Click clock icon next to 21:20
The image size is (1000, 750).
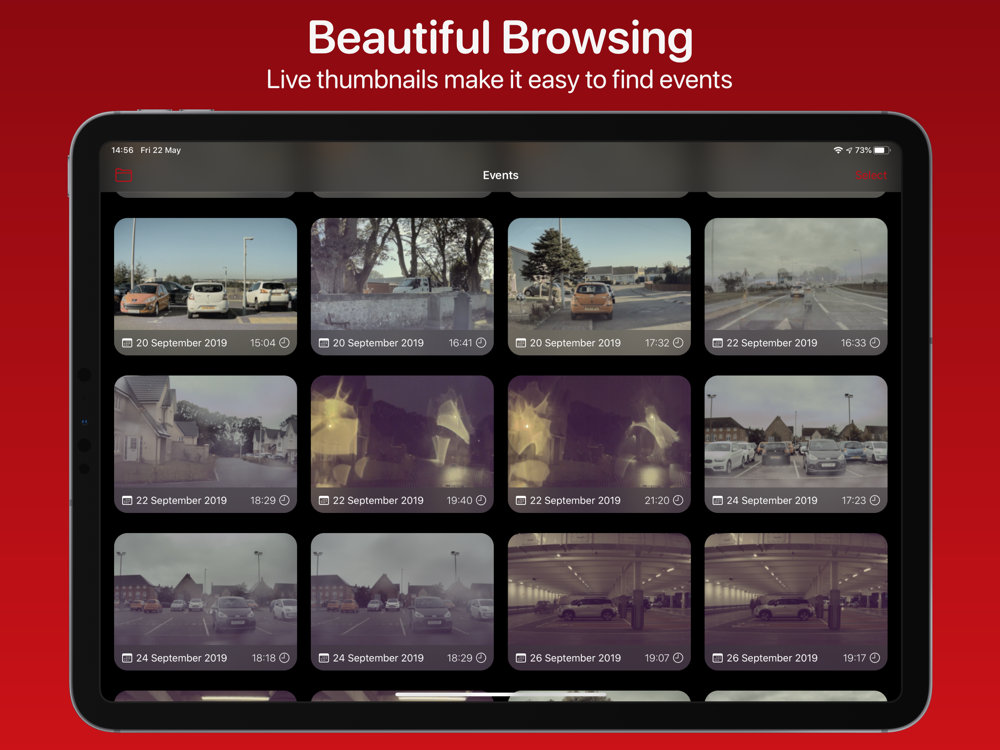pos(678,500)
